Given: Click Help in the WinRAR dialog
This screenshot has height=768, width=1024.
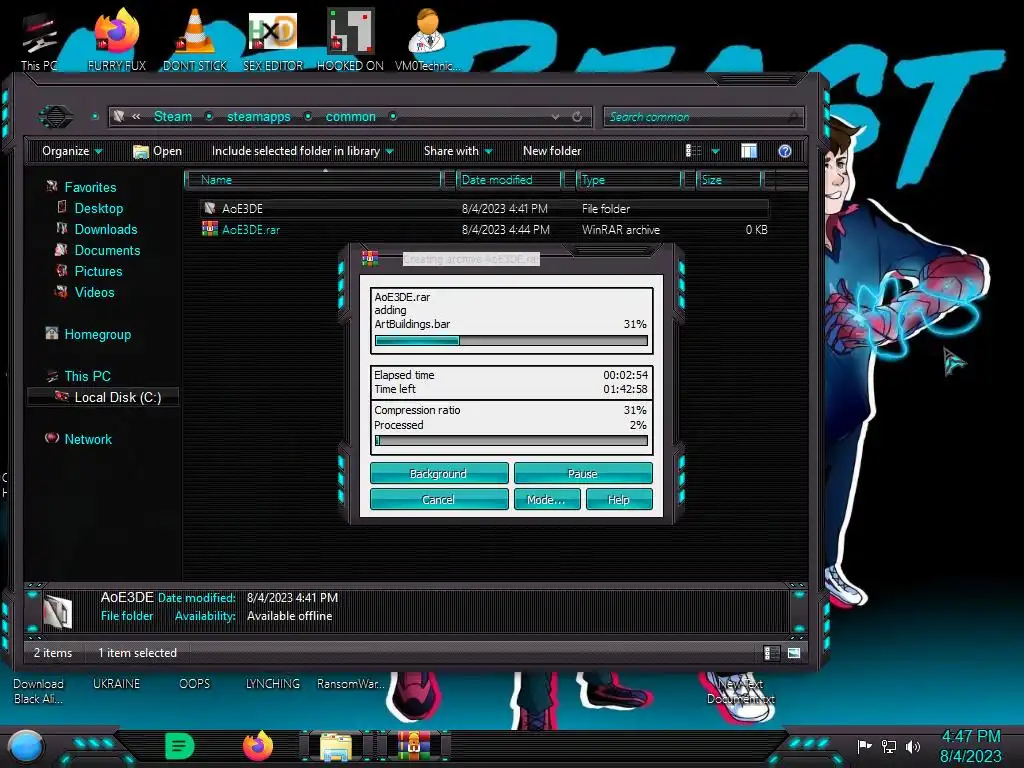Looking at the screenshot, I should (x=619, y=500).
